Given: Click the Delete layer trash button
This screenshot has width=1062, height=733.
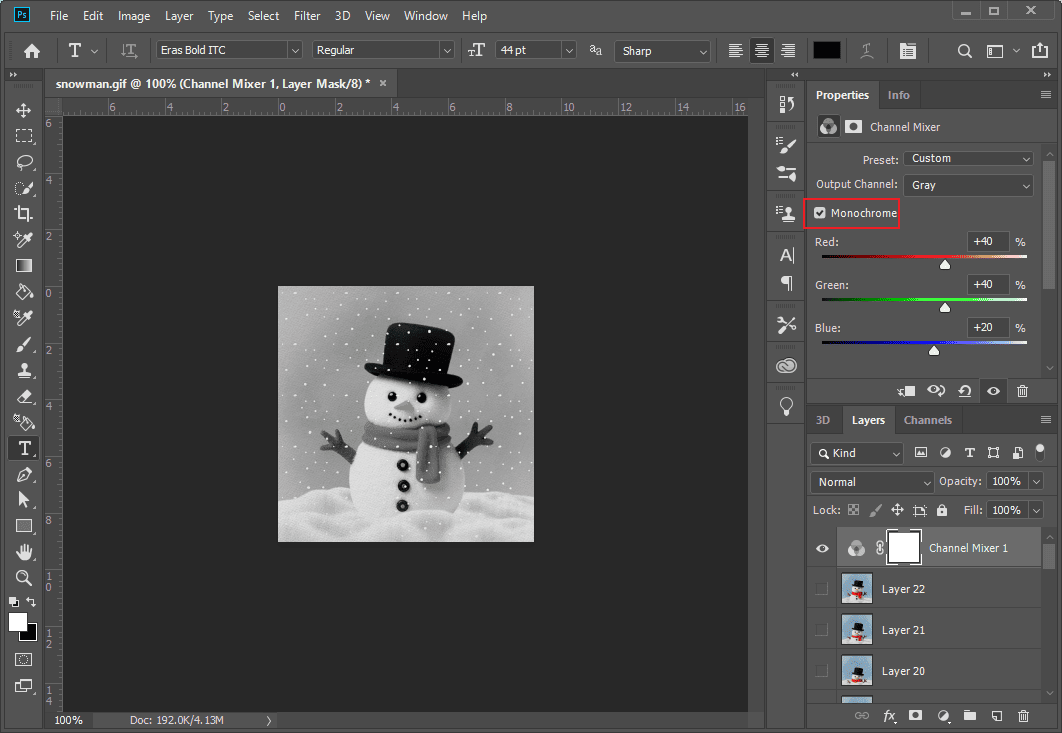Looking at the screenshot, I should pyautogui.click(x=1023, y=716).
